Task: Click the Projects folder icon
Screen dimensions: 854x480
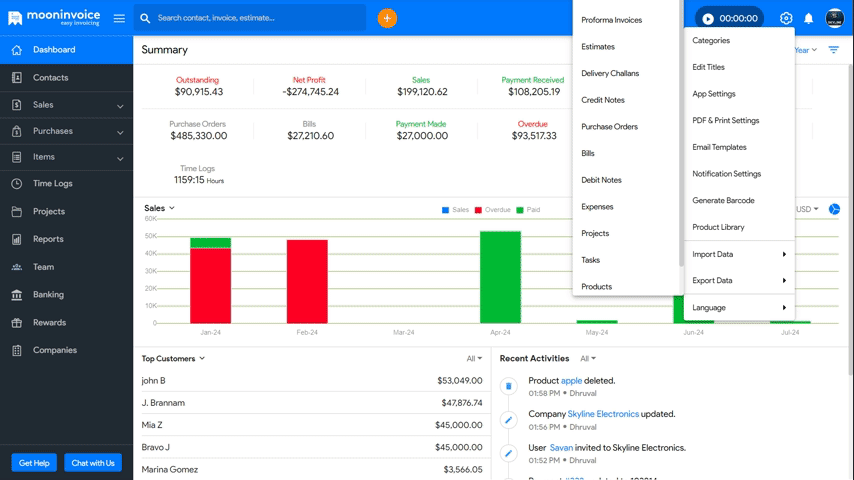Action: [17, 211]
